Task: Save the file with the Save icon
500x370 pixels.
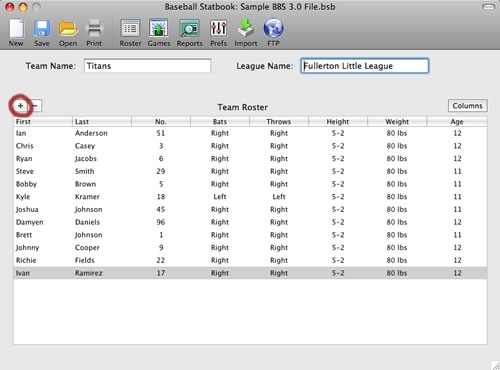Action: pyautogui.click(x=42, y=33)
